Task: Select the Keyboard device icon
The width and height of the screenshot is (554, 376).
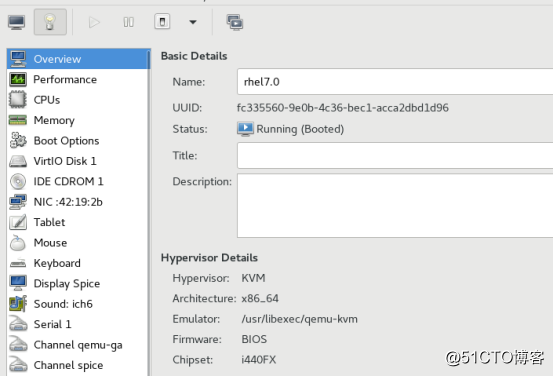Action: point(18,263)
